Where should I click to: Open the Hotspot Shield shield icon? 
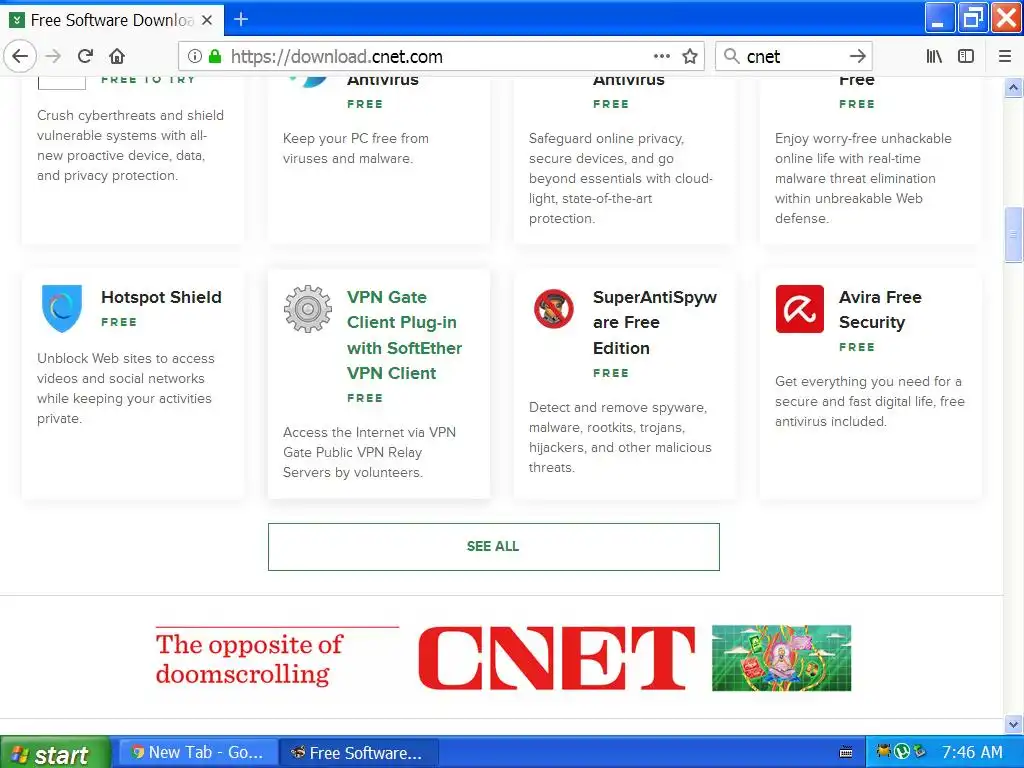(62, 308)
